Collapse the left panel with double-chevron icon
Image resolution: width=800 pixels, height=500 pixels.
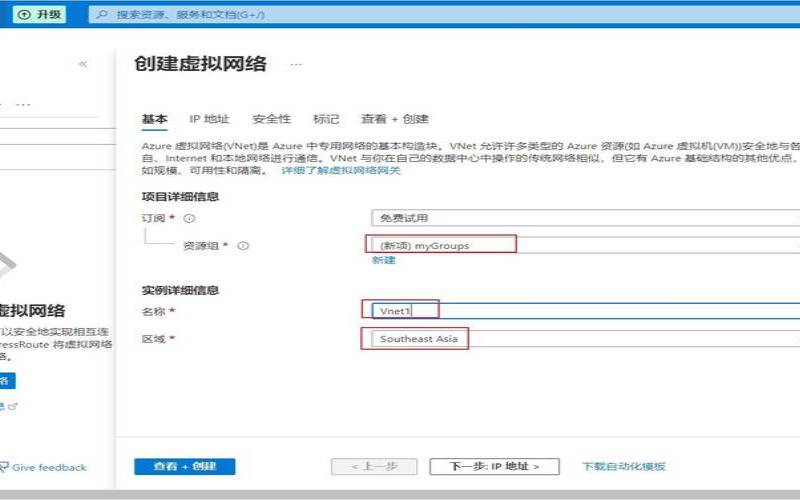tap(83, 64)
